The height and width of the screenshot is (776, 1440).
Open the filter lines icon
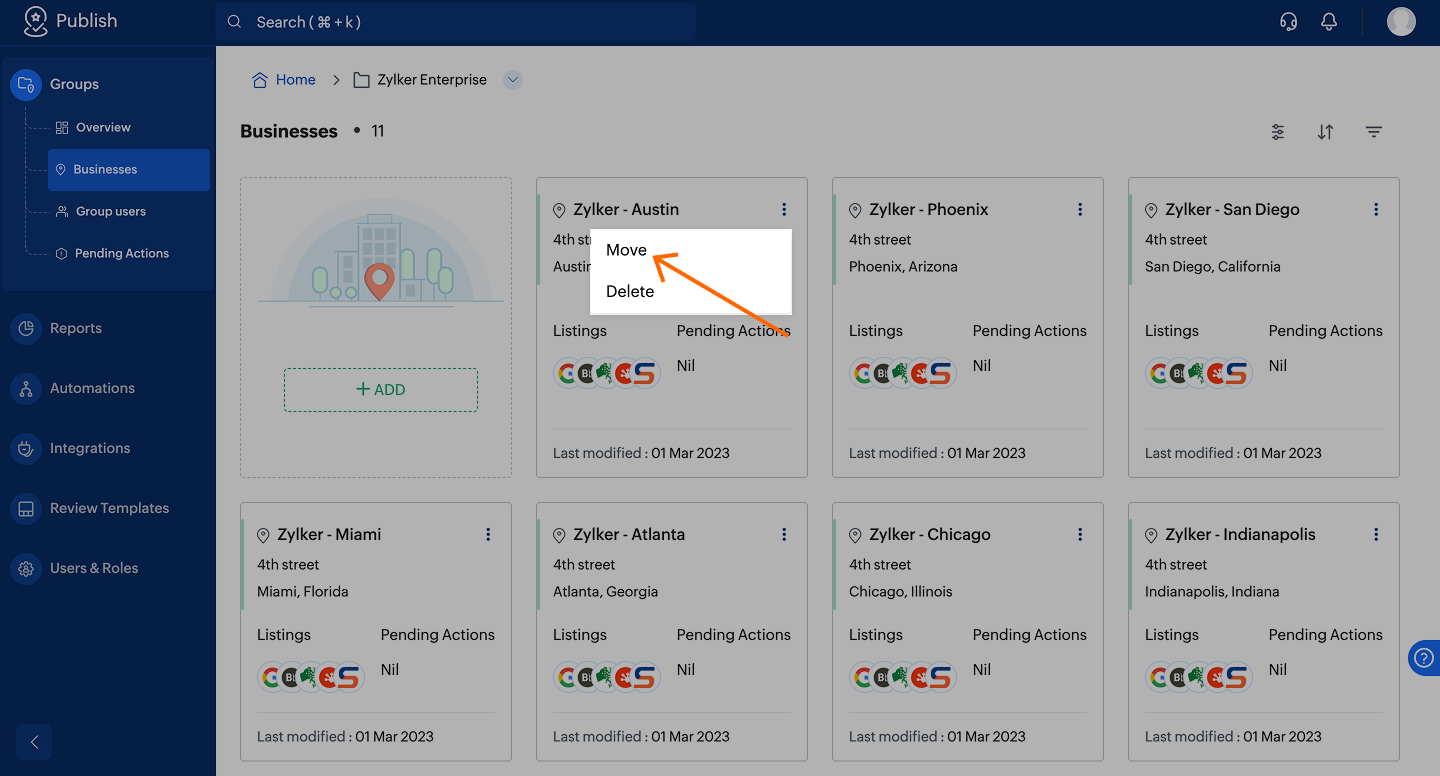[x=1374, y=132]
